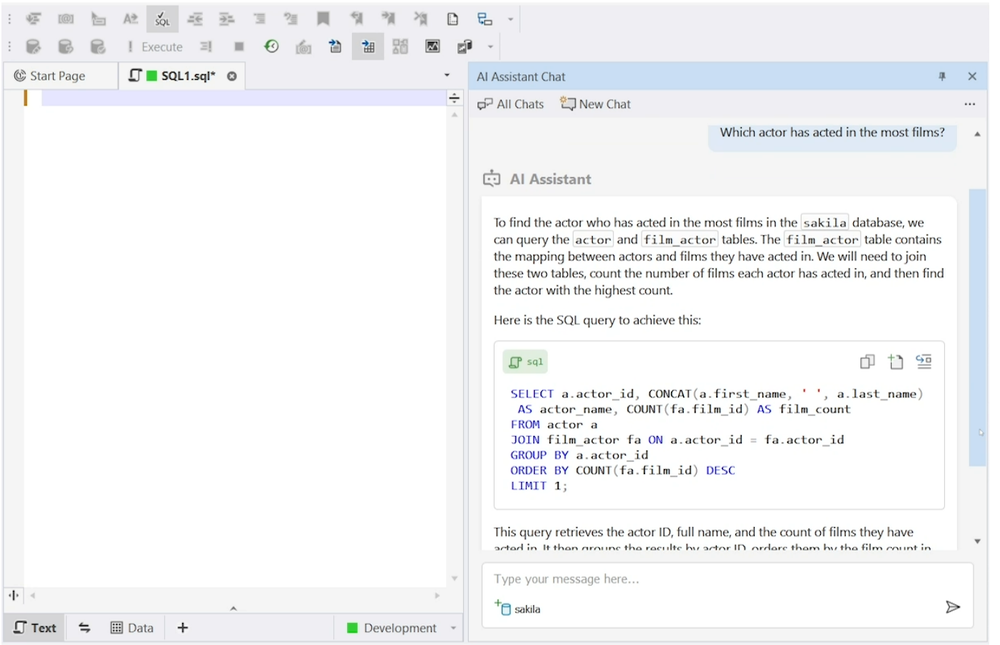This screenshot has width=1000, height=645.
Task: Click the send message paper plane icon
Action: (x=952, y=605)
